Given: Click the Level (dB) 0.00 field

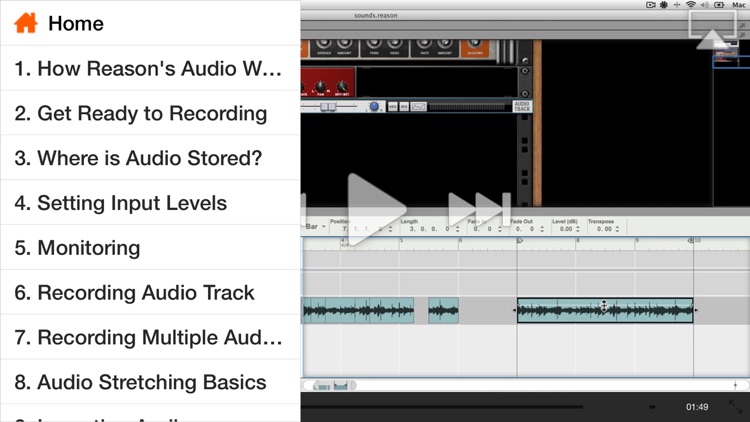Looking at the screenshot, I should coord(566,229).
